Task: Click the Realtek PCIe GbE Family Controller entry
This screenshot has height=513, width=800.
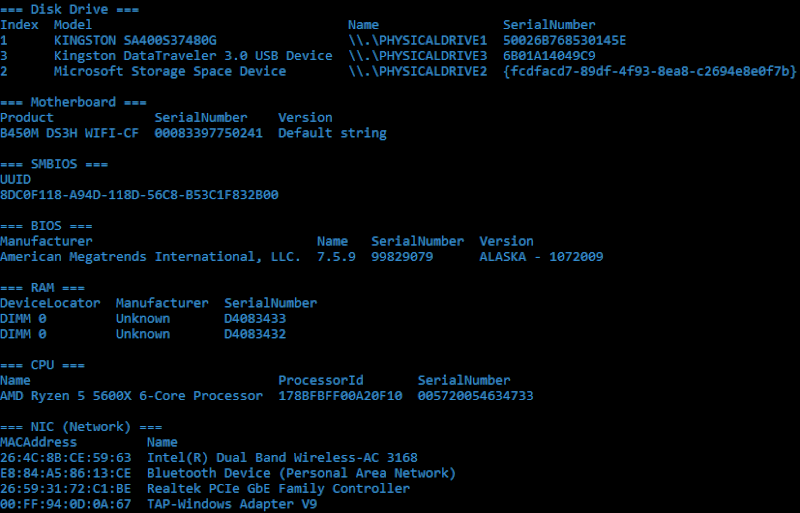Action: (x=278, y=488)
